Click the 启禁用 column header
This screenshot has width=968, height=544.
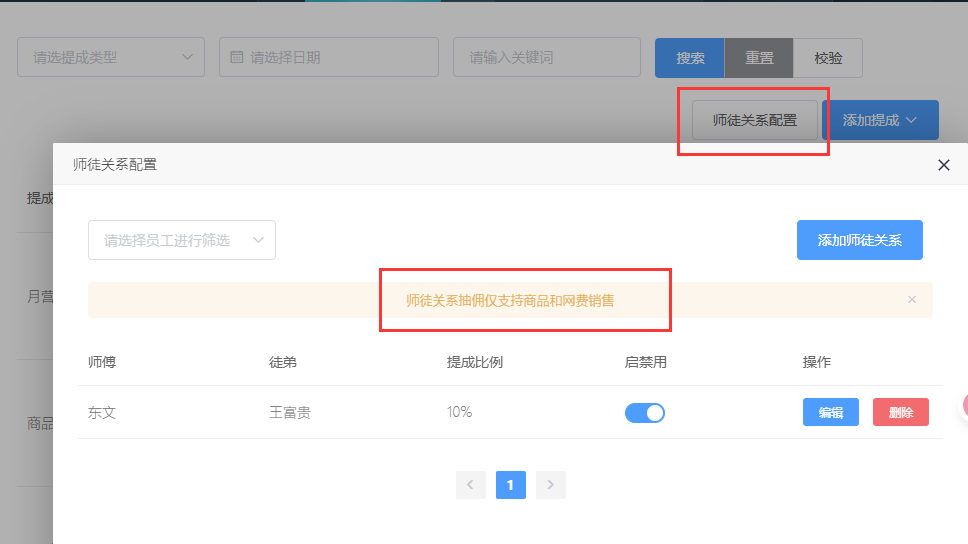point(645,362)
